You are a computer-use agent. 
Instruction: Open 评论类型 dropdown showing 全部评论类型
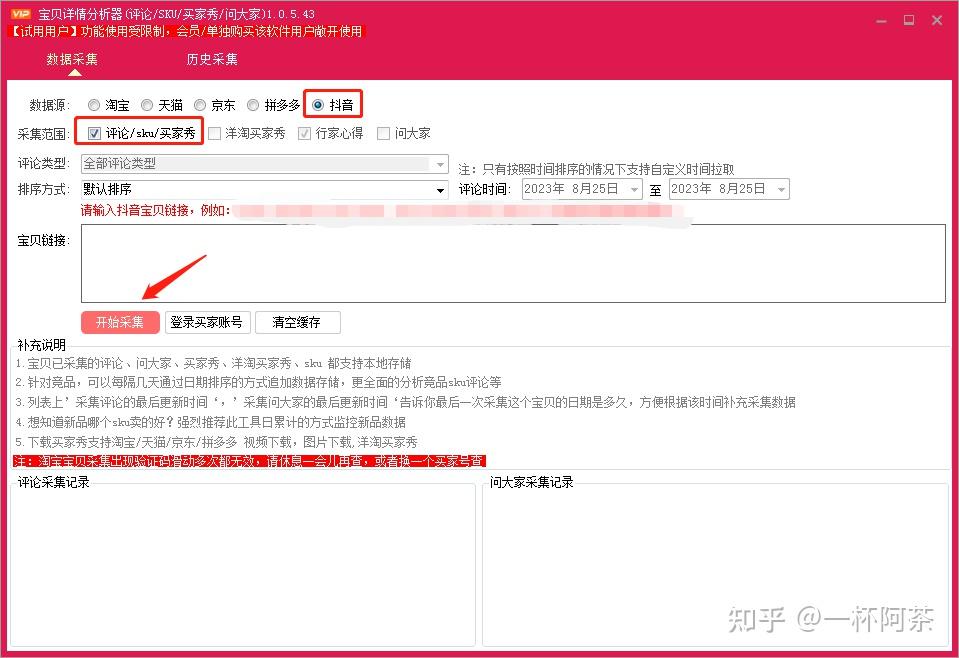[265, 164]
